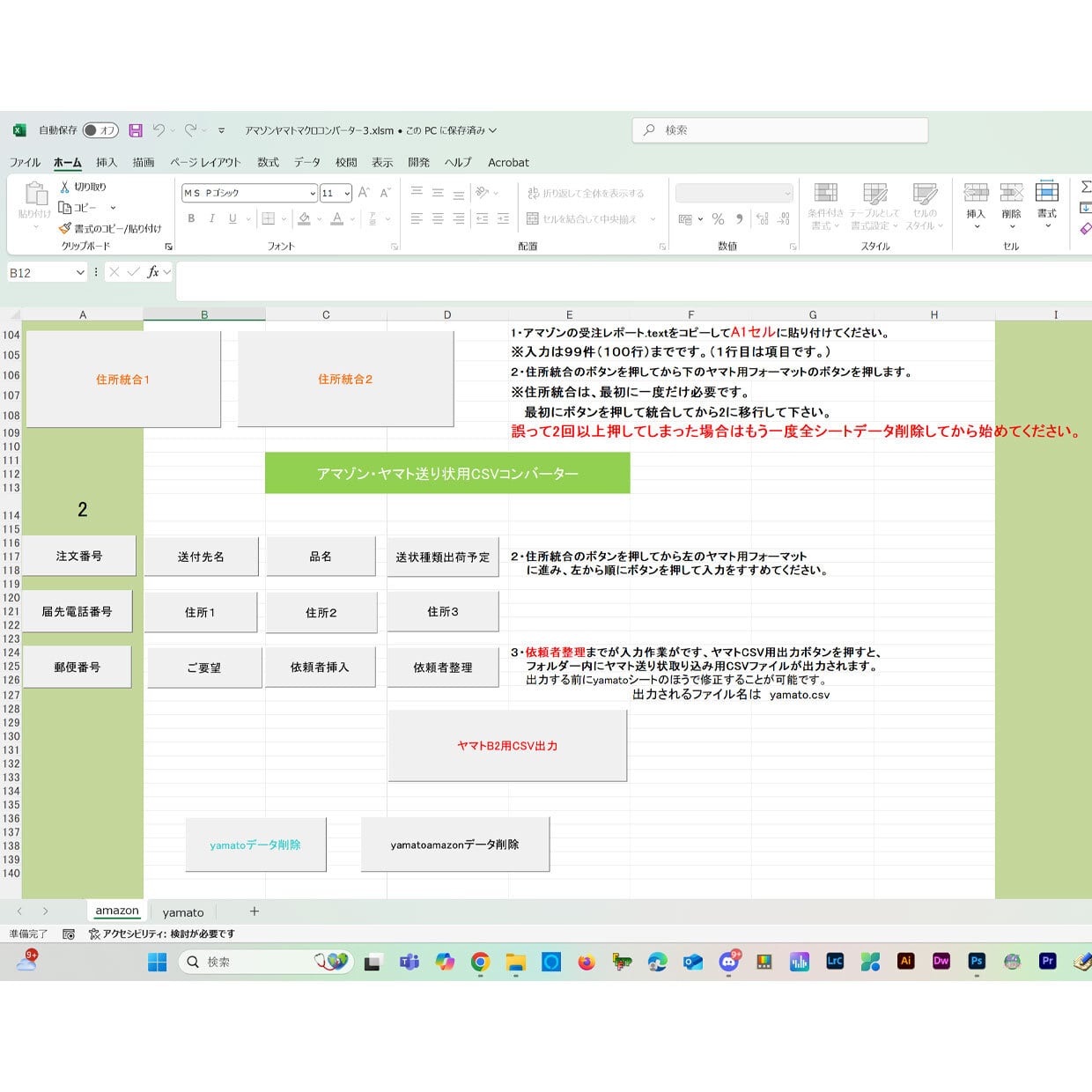Click the fx insert function icon
This screenshot has width=1092, height=1092.
coord(153,272)
